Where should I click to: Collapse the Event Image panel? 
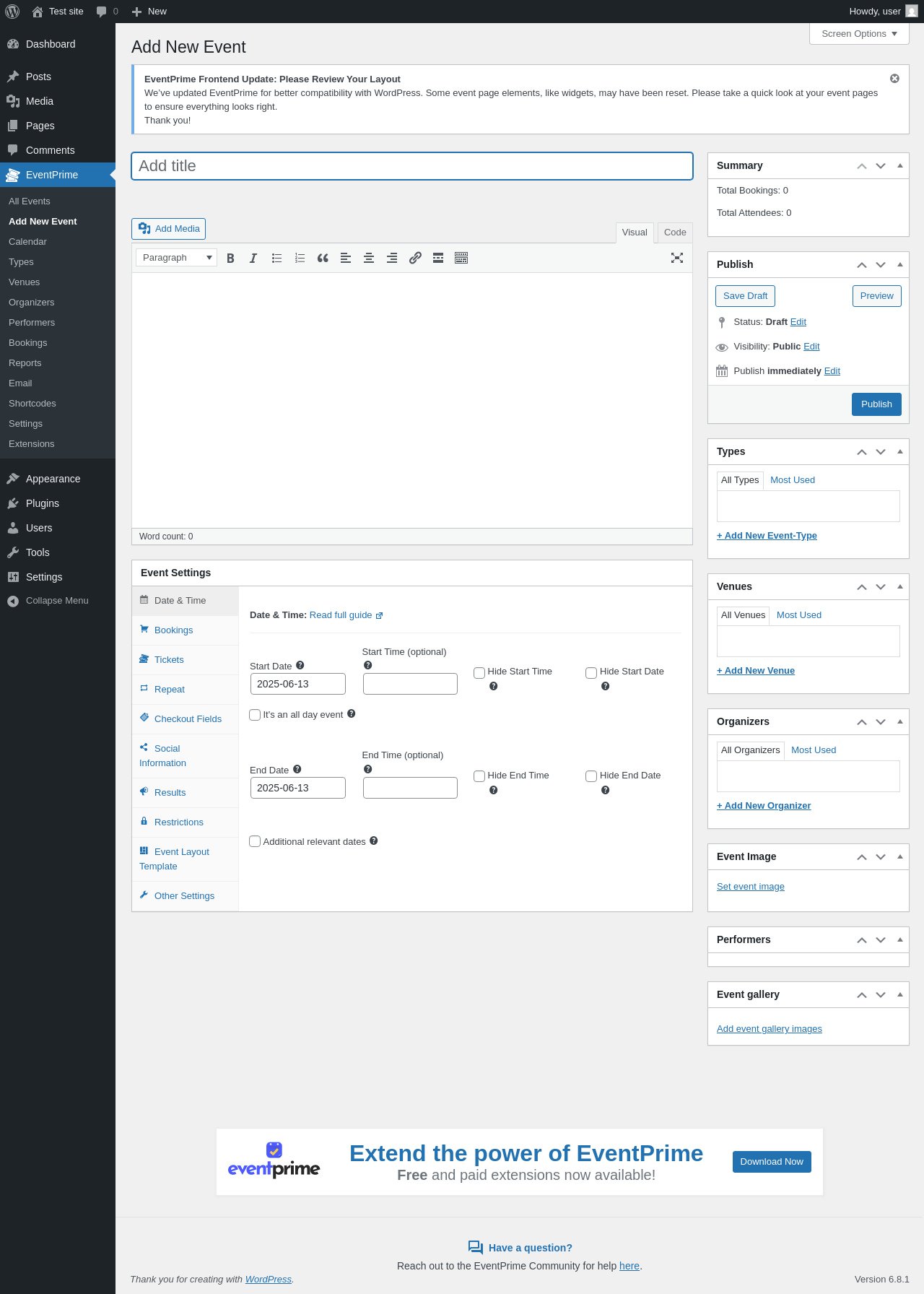[900, 856]
